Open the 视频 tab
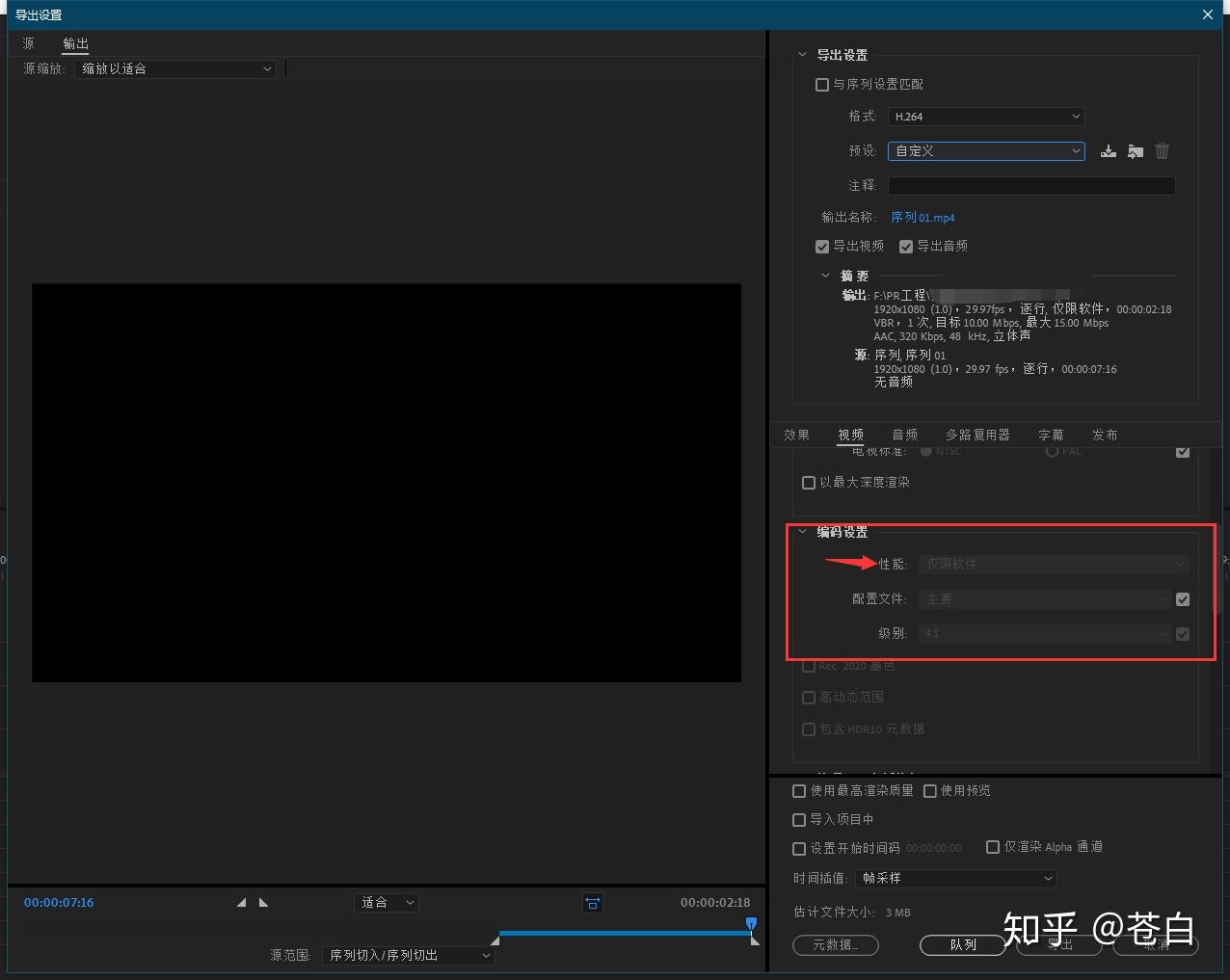The image size is (1230, 980). point(850,436)
